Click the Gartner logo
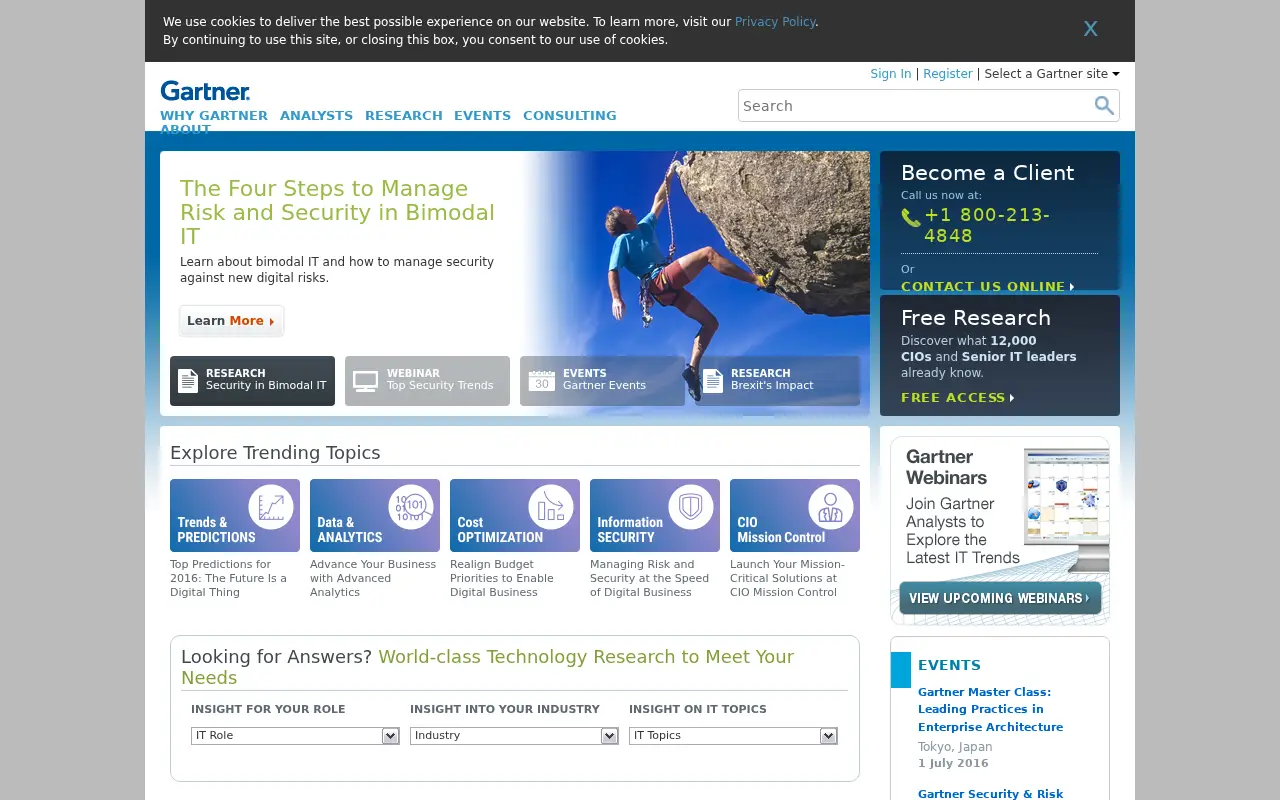Image resolution: width=1280 pixels, height=800 pixels. pos(205,91)
